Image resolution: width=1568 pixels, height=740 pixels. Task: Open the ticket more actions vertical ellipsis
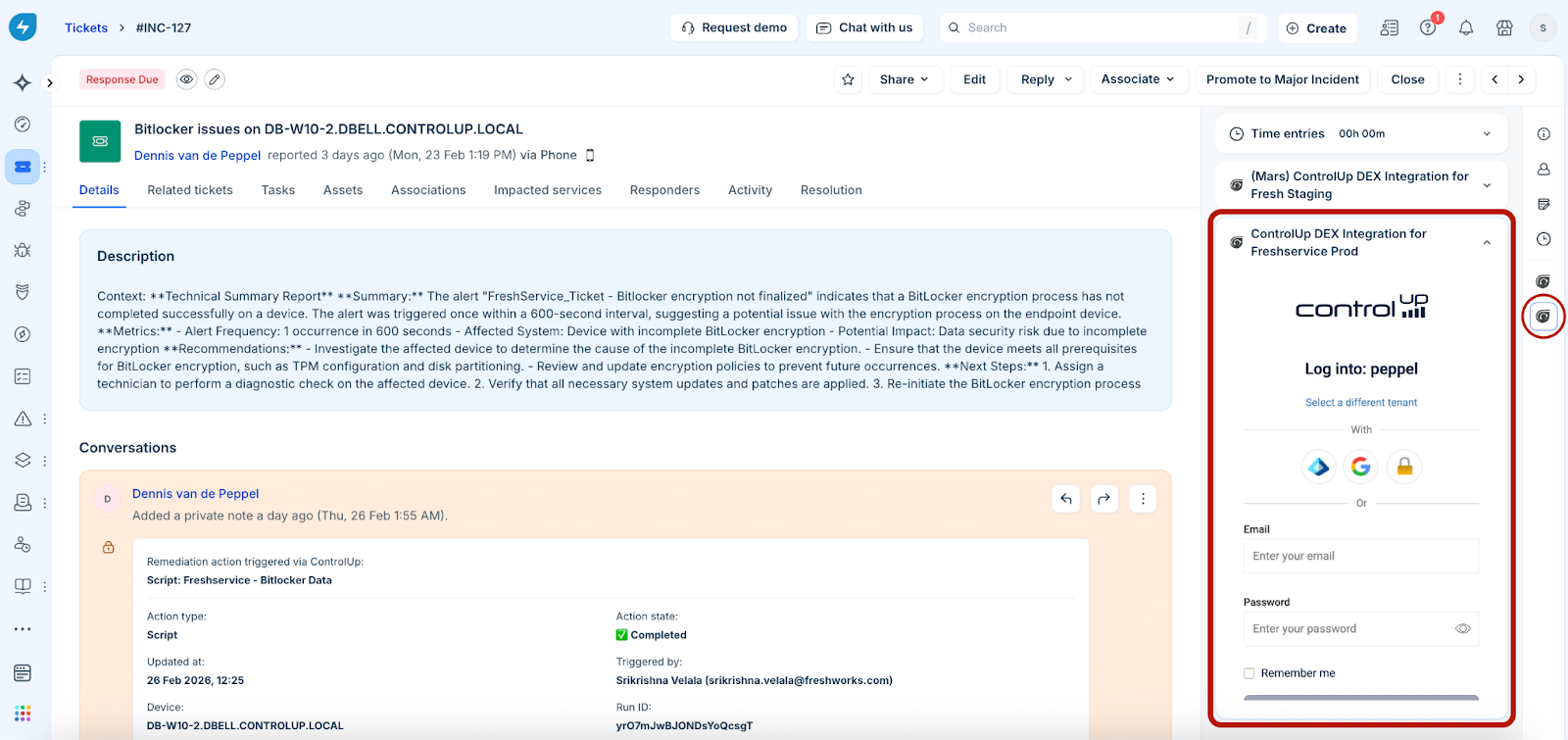1460,79
